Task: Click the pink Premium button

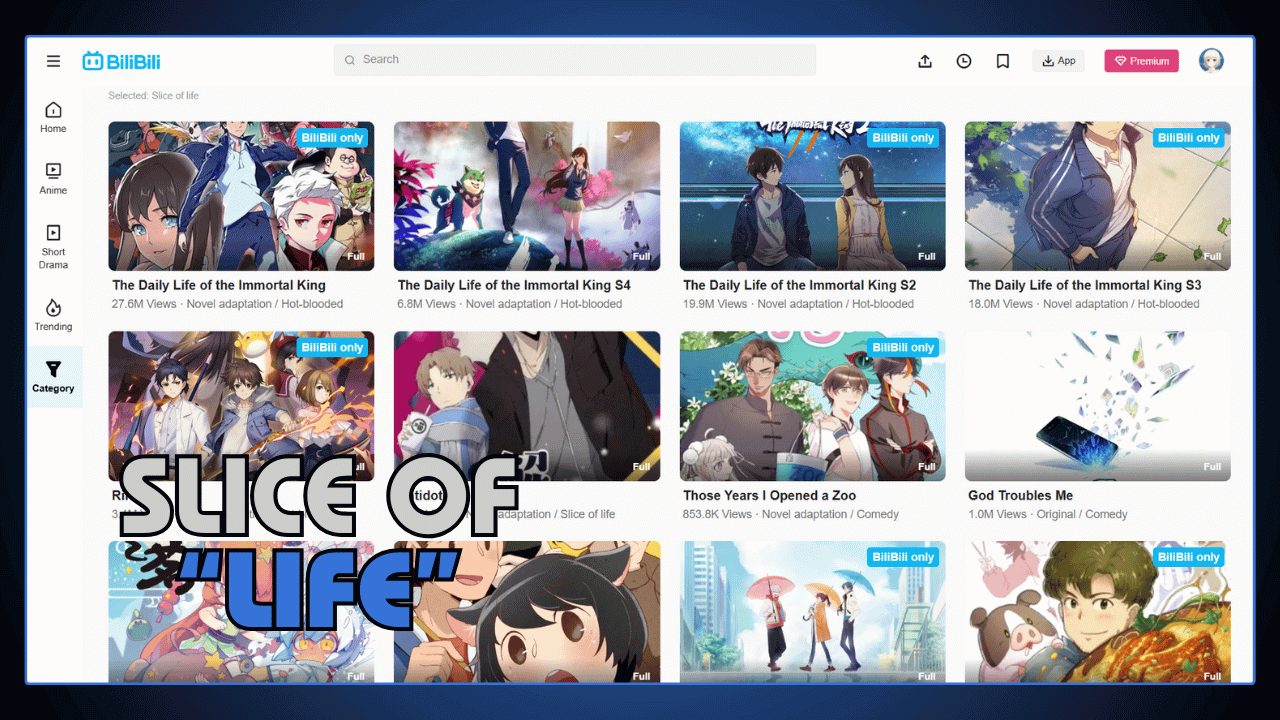Action: [x=1141, y=61]
